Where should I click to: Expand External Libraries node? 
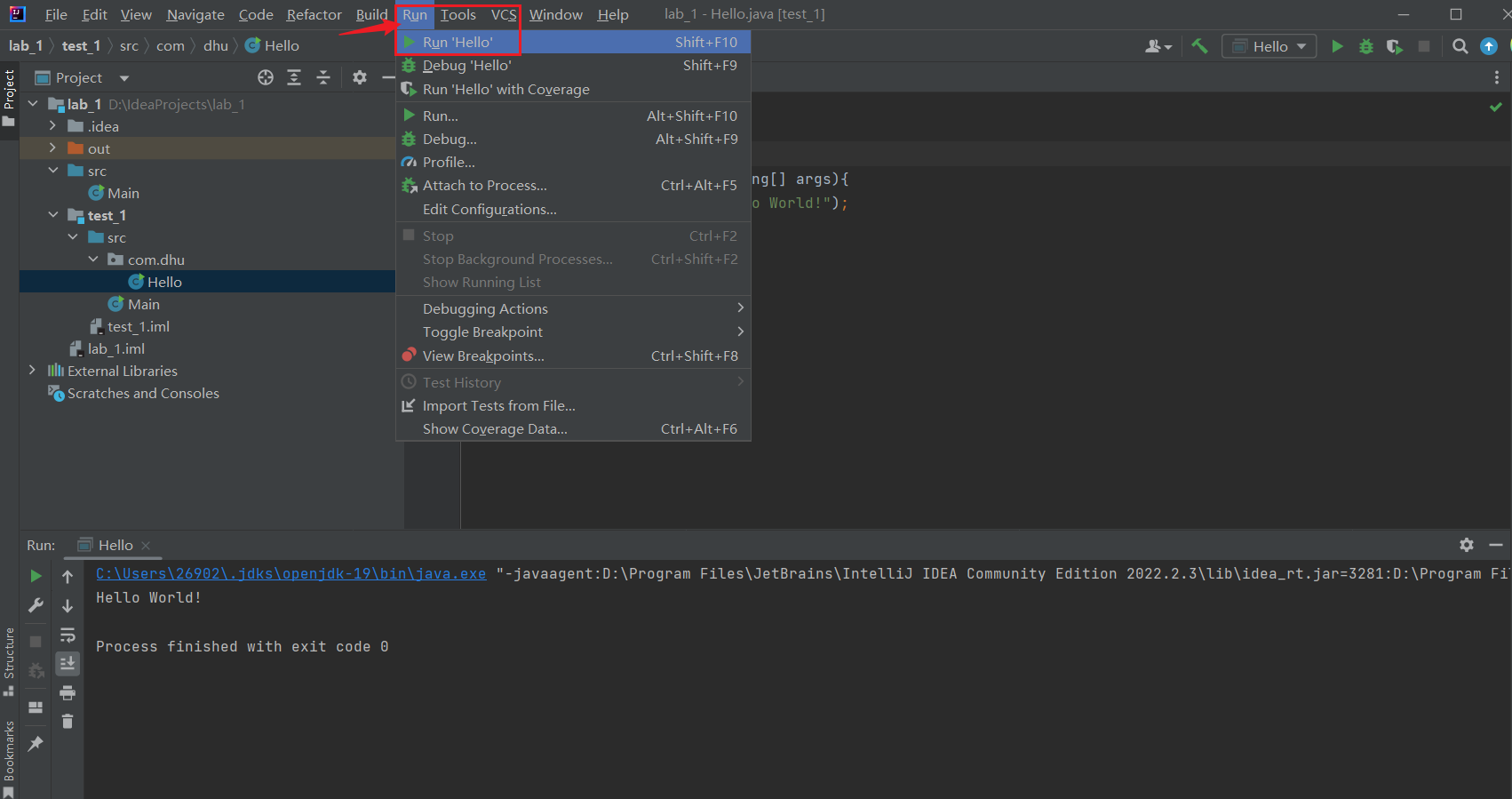point(33,371)
